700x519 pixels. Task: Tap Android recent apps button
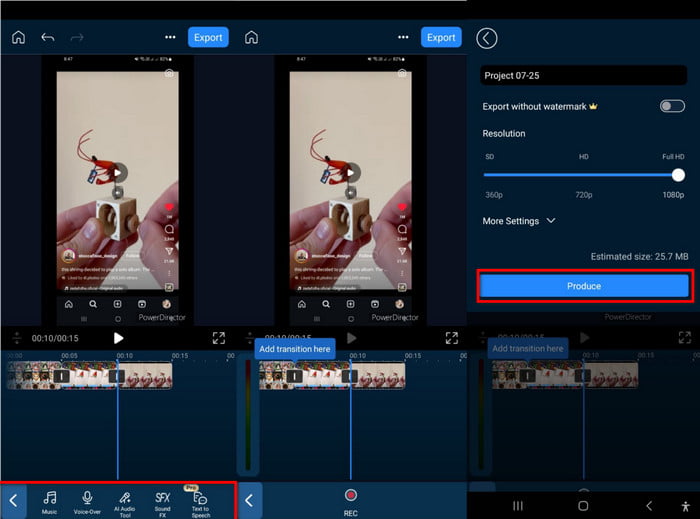pos(518,506)
